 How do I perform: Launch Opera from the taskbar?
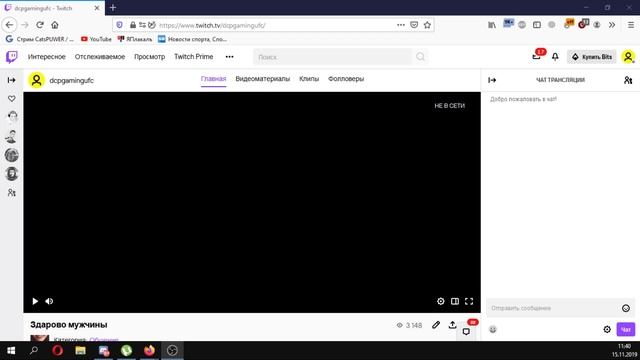coord(58,351)
